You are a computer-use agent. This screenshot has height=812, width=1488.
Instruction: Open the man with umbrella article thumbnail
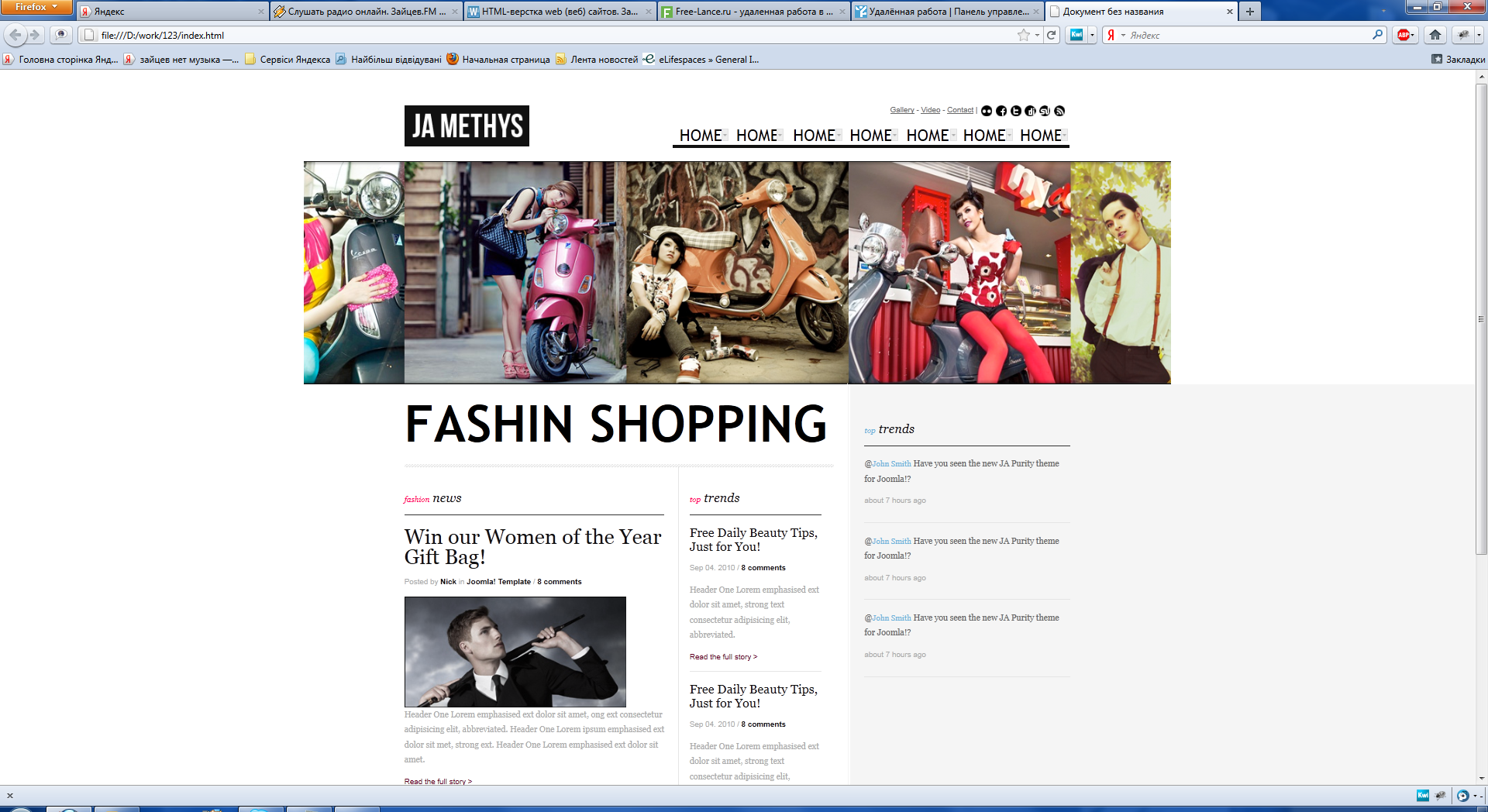[x=515, y=652]
